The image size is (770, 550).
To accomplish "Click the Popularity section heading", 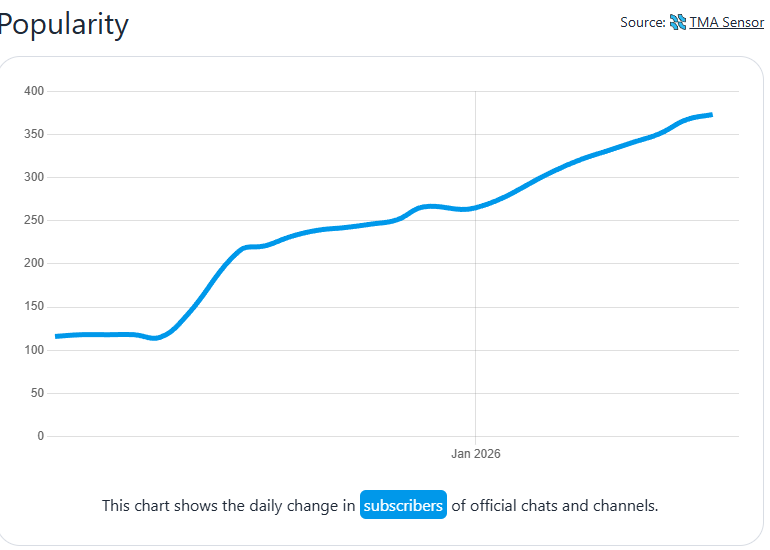I will 64,24.
